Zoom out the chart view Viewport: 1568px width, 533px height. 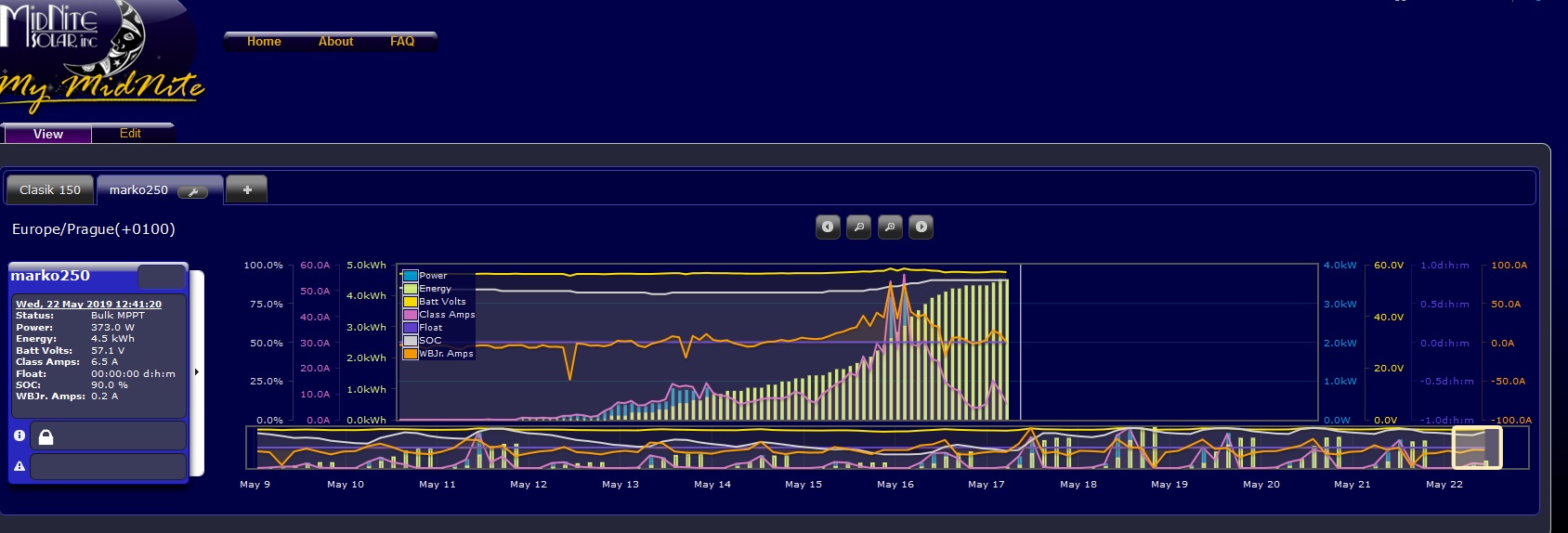(859, 227)
